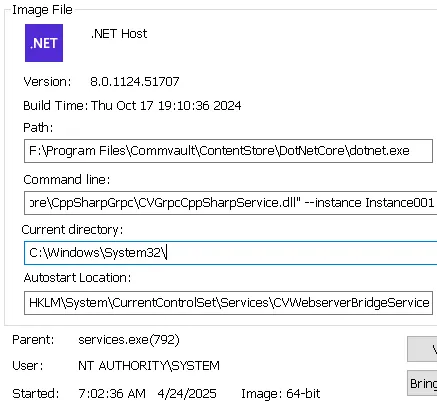Click the Started: label
This screenshot has height=401, width=437.
[x=35, y=393]
